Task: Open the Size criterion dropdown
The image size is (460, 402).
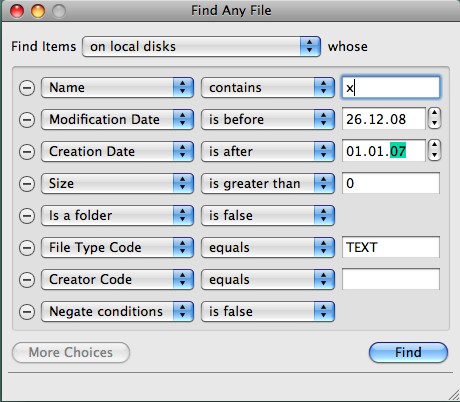Action: (x=117, y=184)
